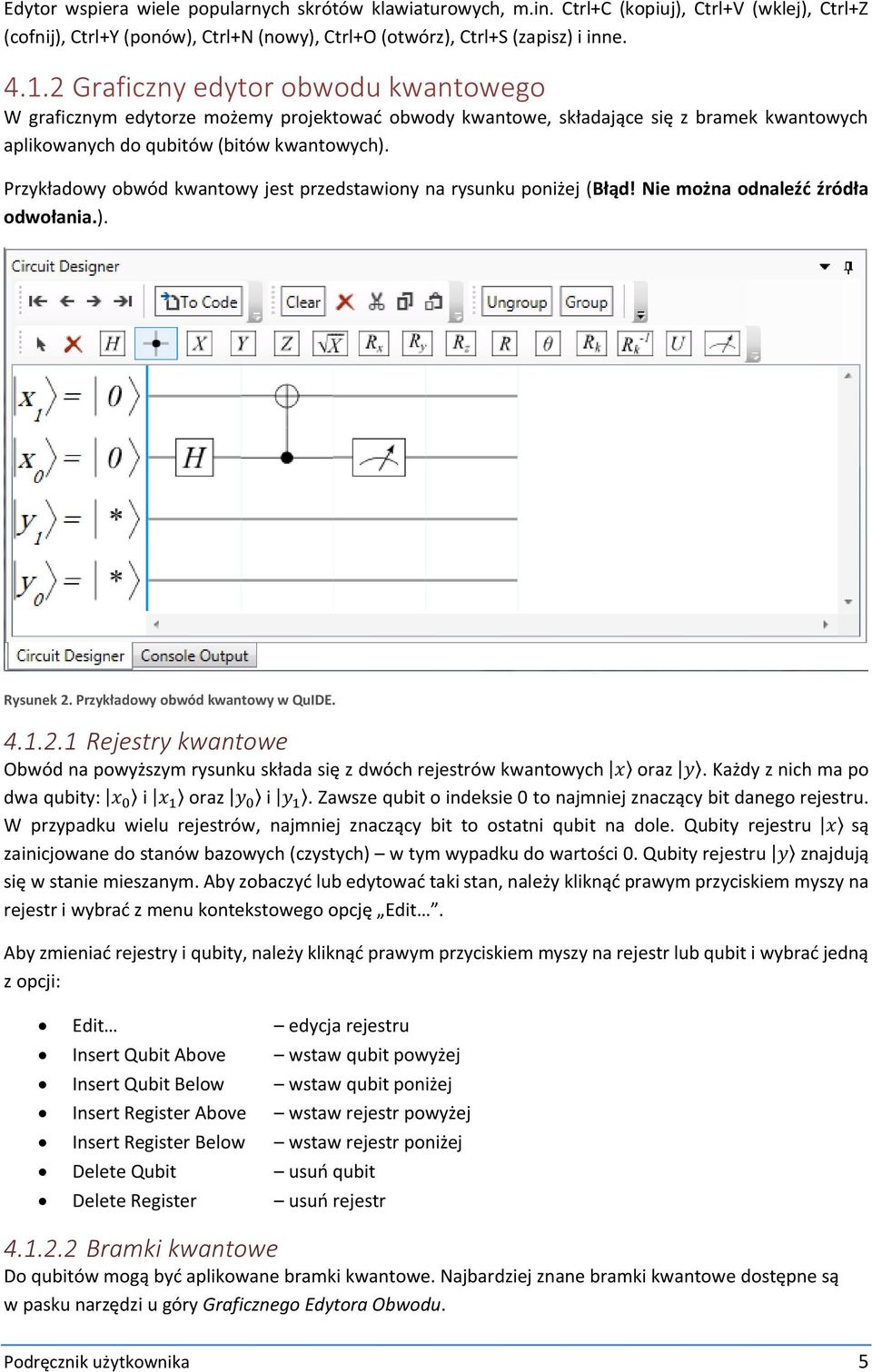
Task: Select the Rz rotation gate tool
Action: pos(461,344)
